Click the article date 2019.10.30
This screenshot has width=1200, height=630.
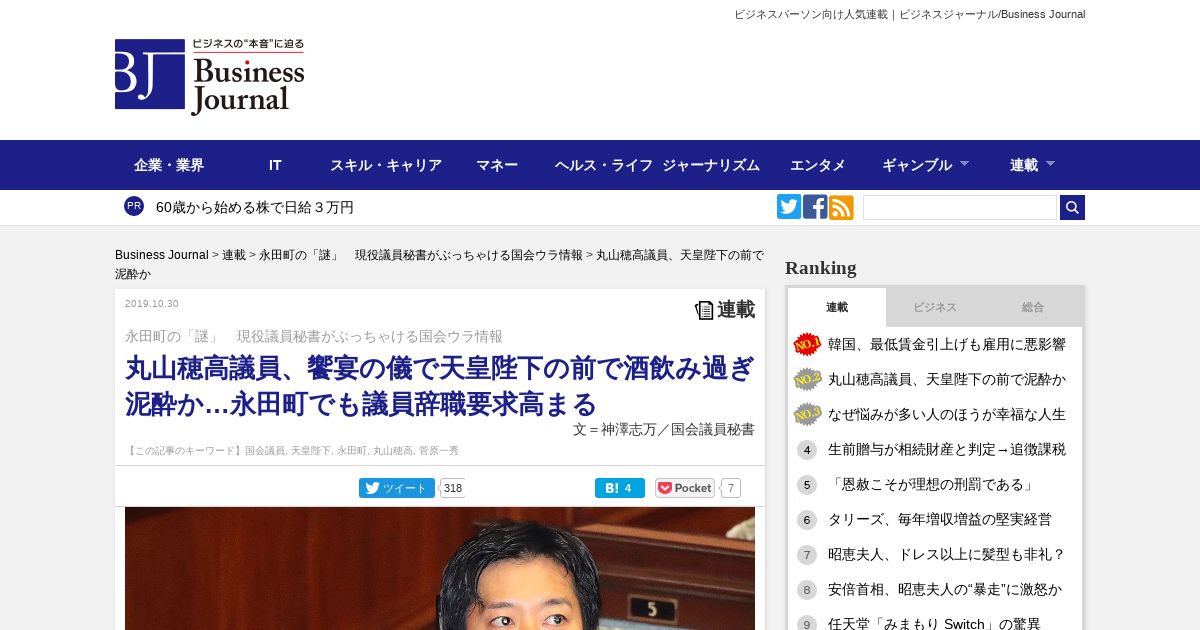(152, 304)
